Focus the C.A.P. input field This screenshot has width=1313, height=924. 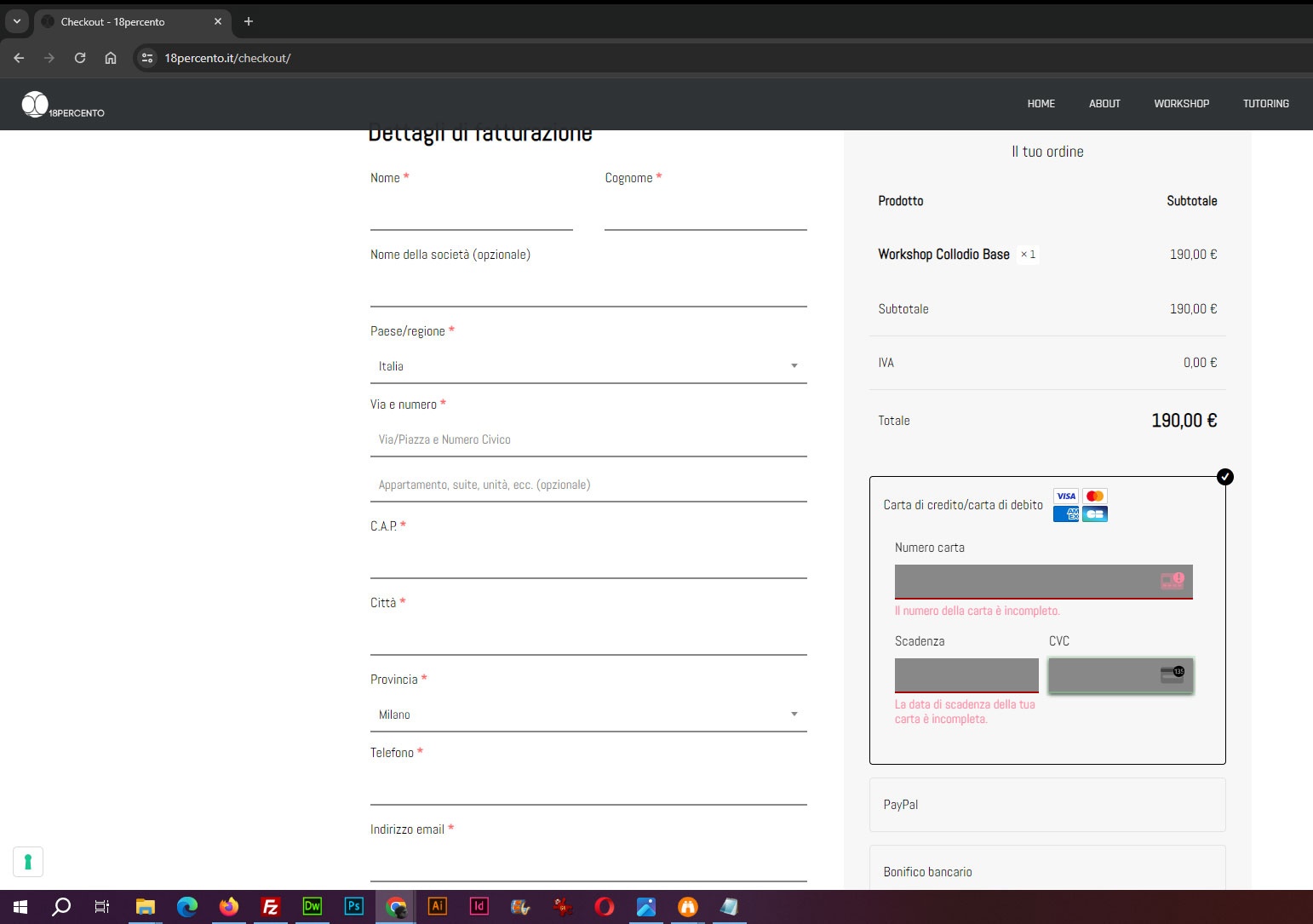point(588,561)
